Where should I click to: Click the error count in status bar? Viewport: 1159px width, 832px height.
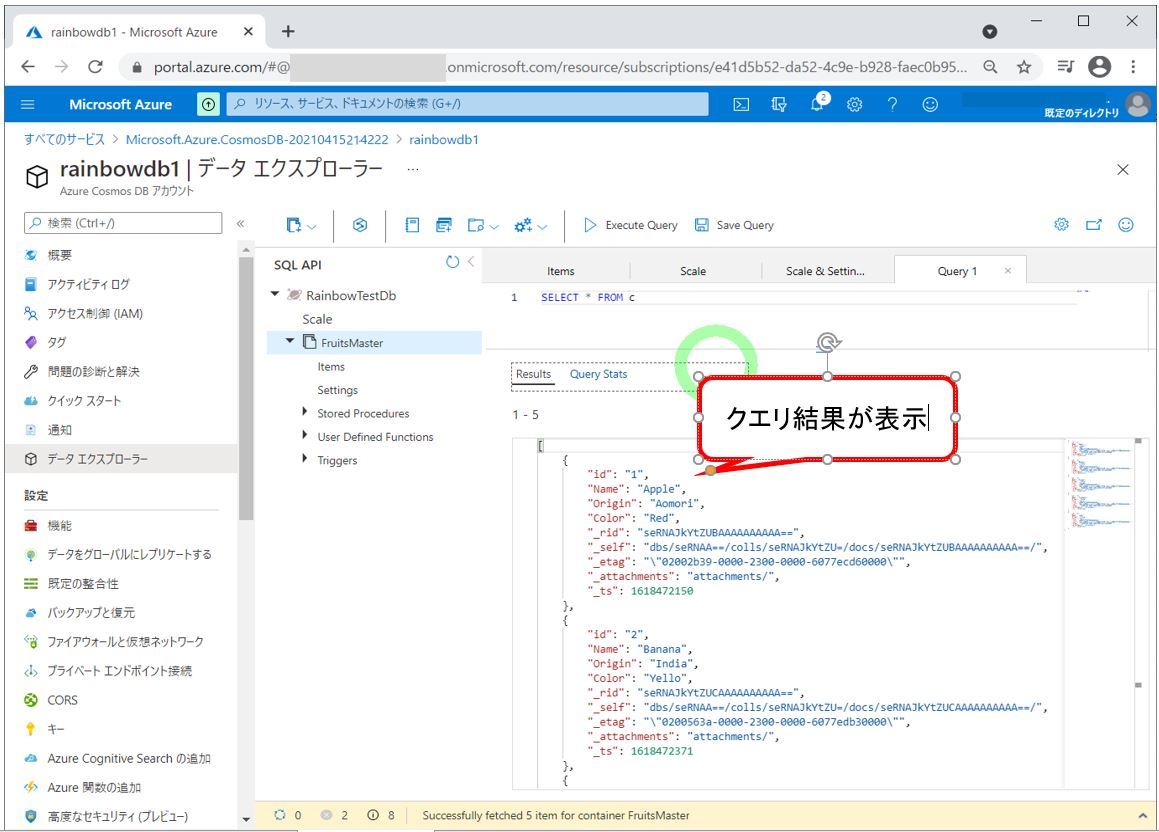click(x=334, y=815)
